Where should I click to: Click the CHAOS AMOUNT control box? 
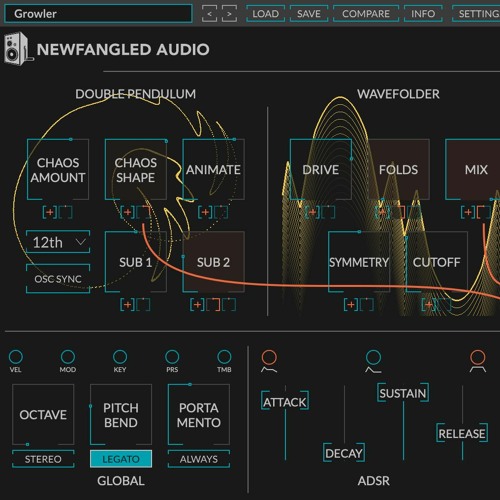pyautogui.click(x=58, y=170)
